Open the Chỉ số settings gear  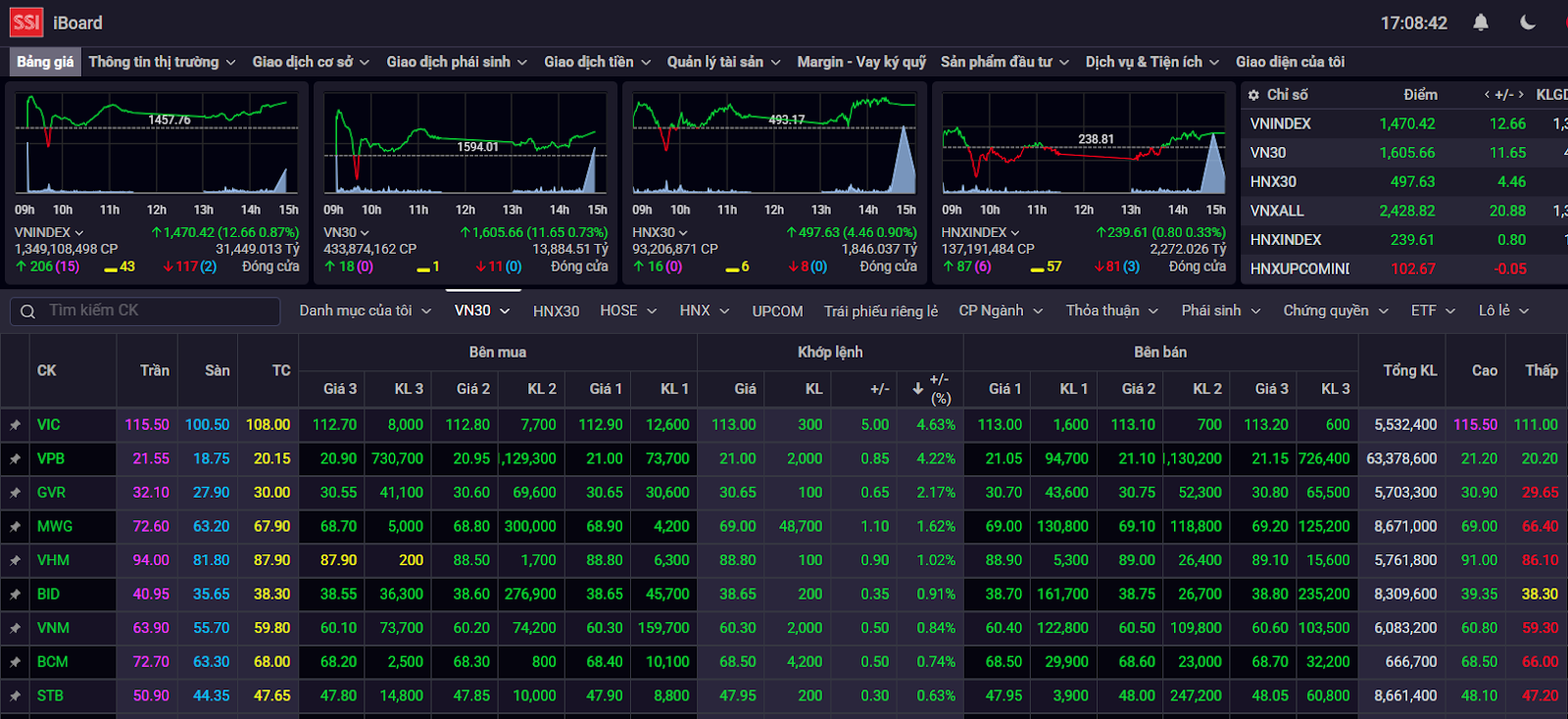tap(1253, 95)
